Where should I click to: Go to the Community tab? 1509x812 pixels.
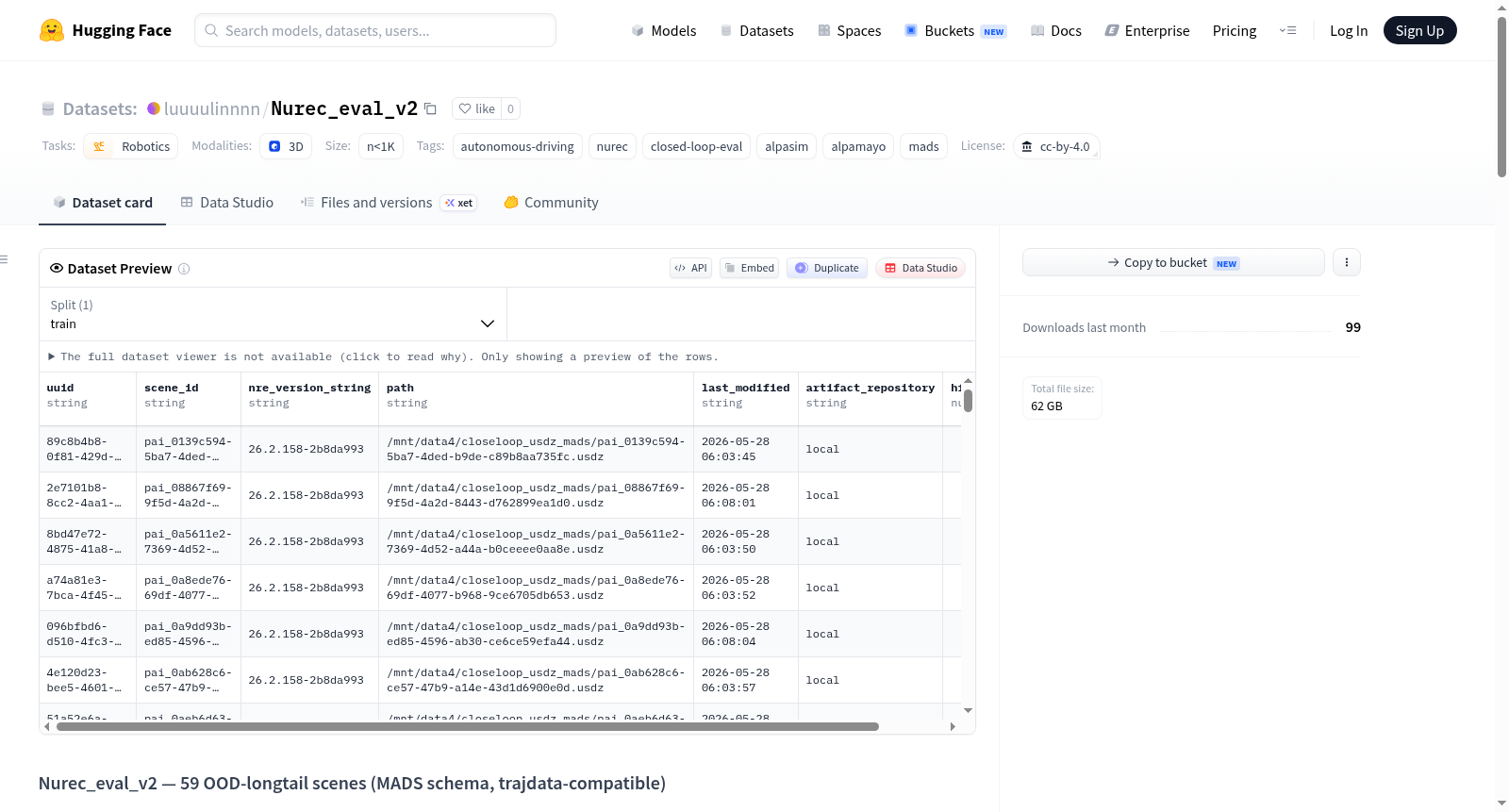[551, 203]
